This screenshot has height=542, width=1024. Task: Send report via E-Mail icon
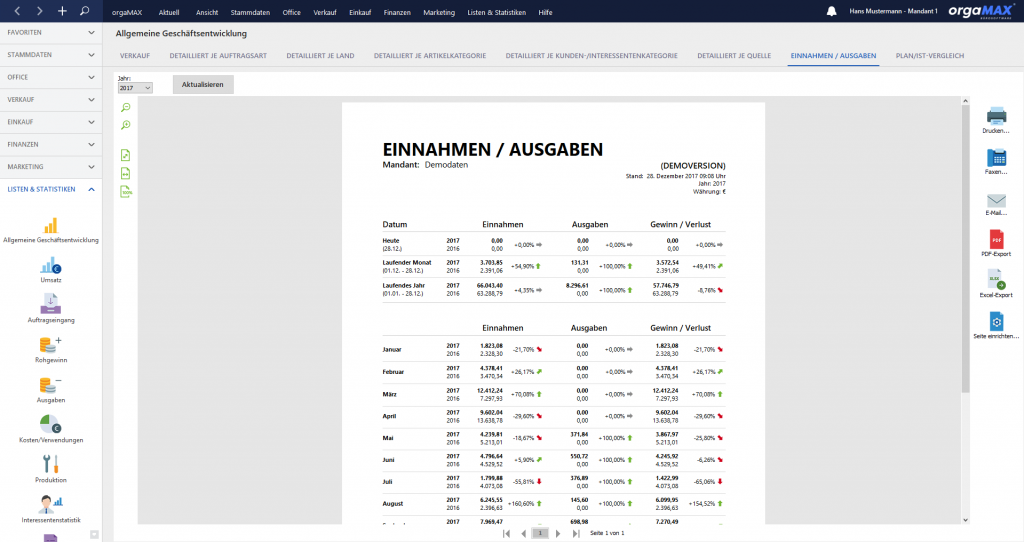pos(996,200)
